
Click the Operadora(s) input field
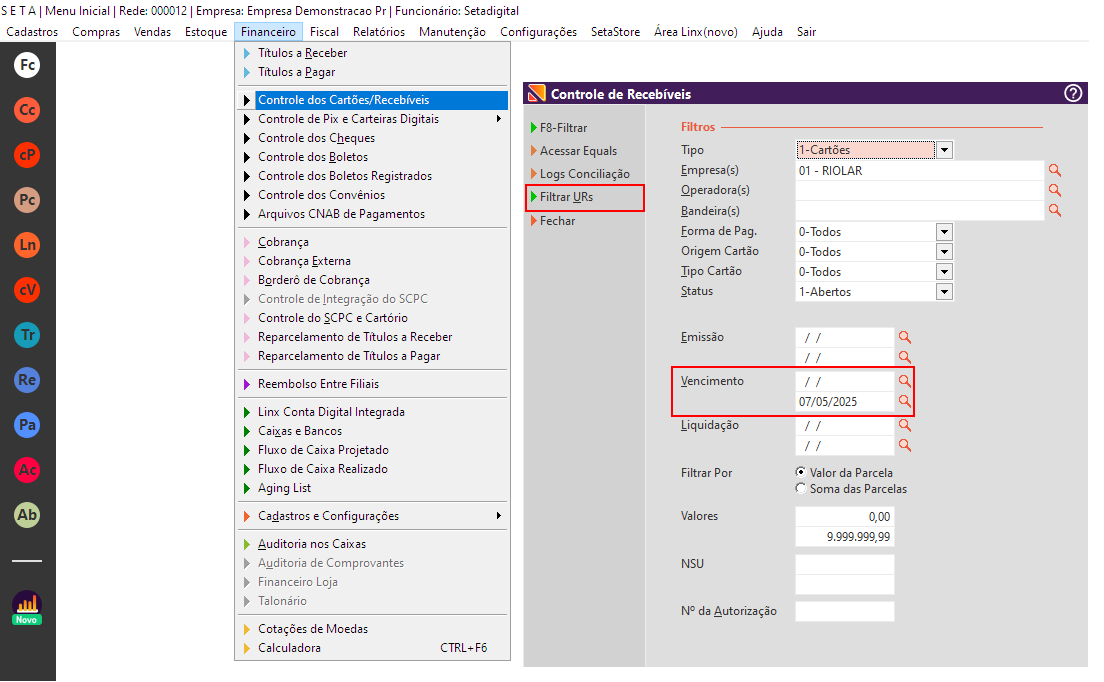click(x=920, y=190)
